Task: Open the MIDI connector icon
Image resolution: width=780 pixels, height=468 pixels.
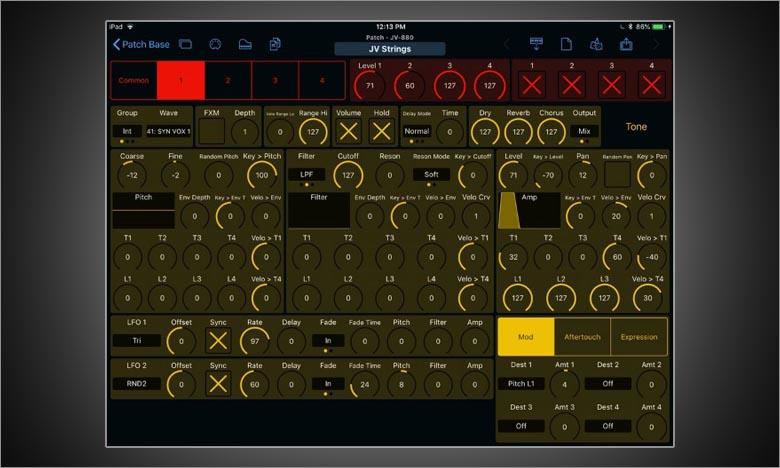Action: click(x=215, y=44)
